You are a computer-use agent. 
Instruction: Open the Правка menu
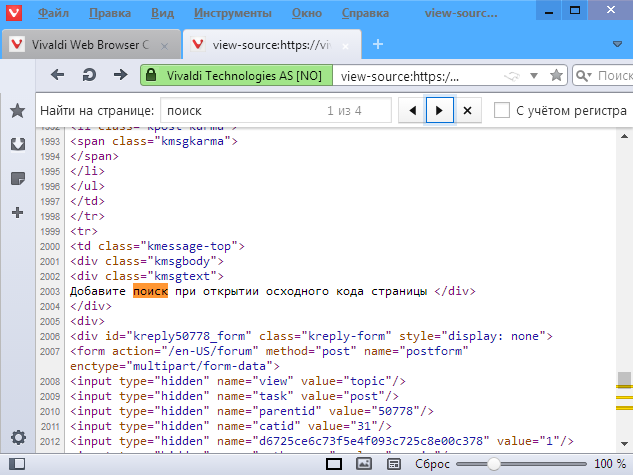click(110, 13)
